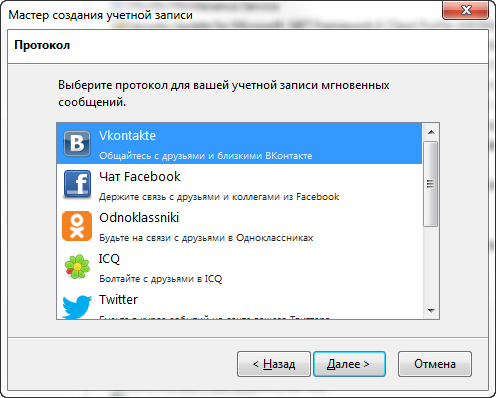Click description 'Общайтесь с друзьями и близкими ВКонтакте'
Image resolution: width=496 pixels, height=398 pixels.
(x=206, y=156)
